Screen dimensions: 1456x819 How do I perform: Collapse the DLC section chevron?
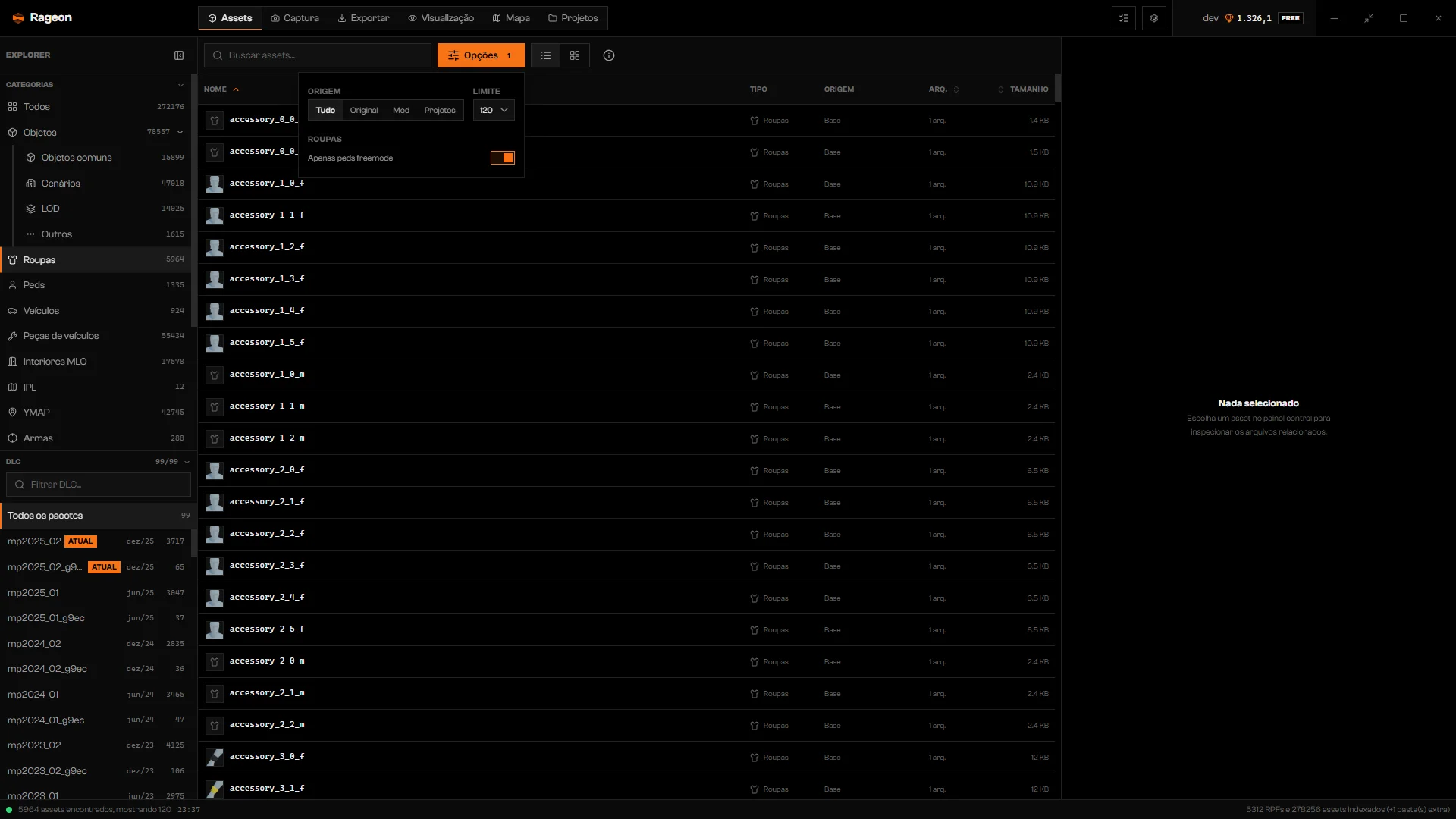187,462
